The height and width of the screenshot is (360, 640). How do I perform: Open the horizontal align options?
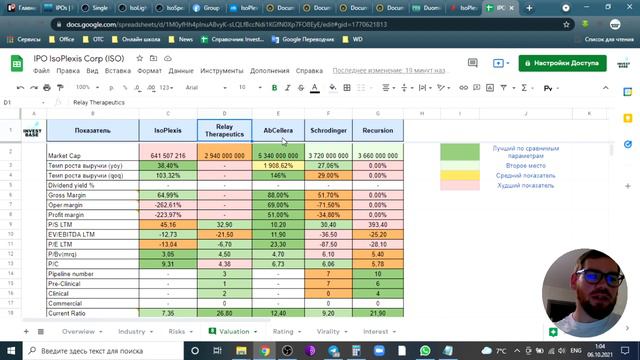(388, 88)
